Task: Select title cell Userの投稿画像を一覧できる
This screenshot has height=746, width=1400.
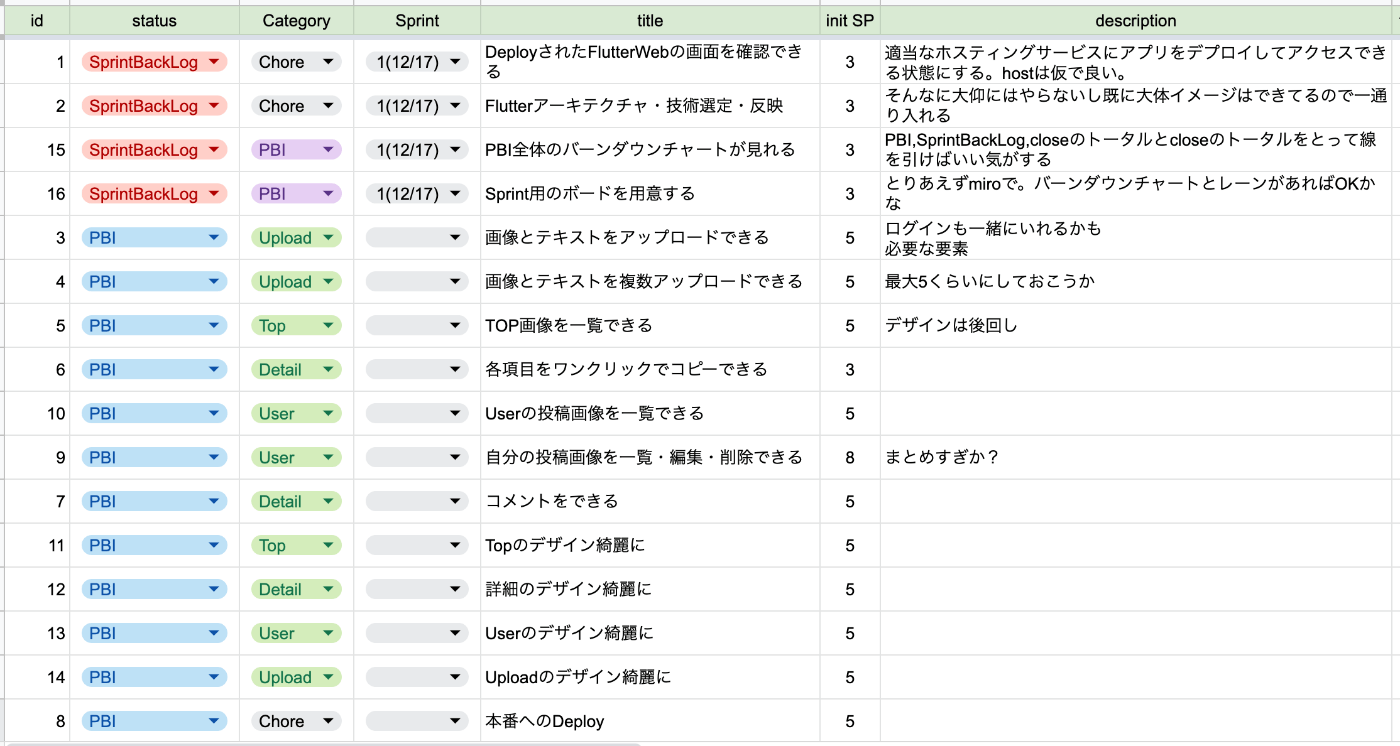Action: point(650,414)
